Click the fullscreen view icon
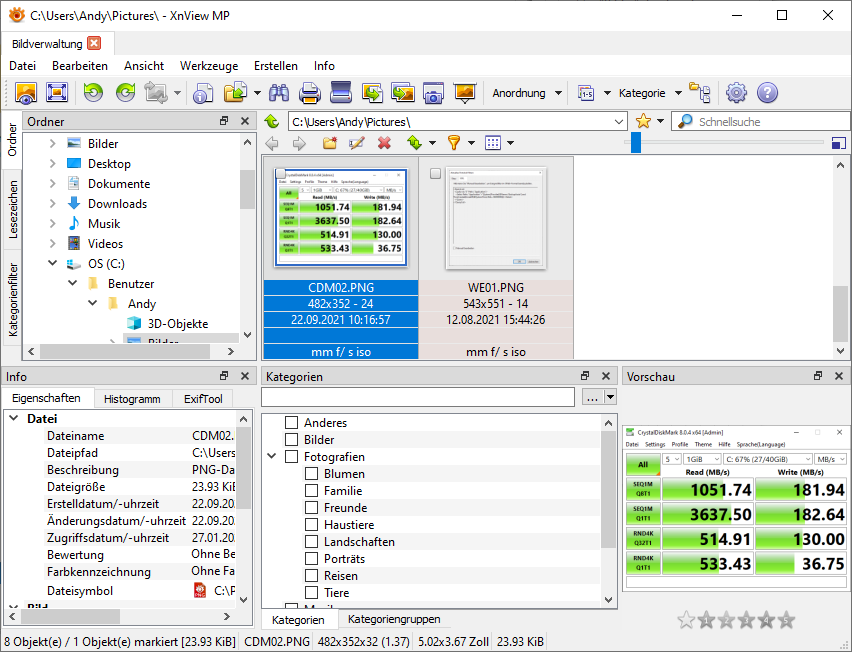 point(57,93)
